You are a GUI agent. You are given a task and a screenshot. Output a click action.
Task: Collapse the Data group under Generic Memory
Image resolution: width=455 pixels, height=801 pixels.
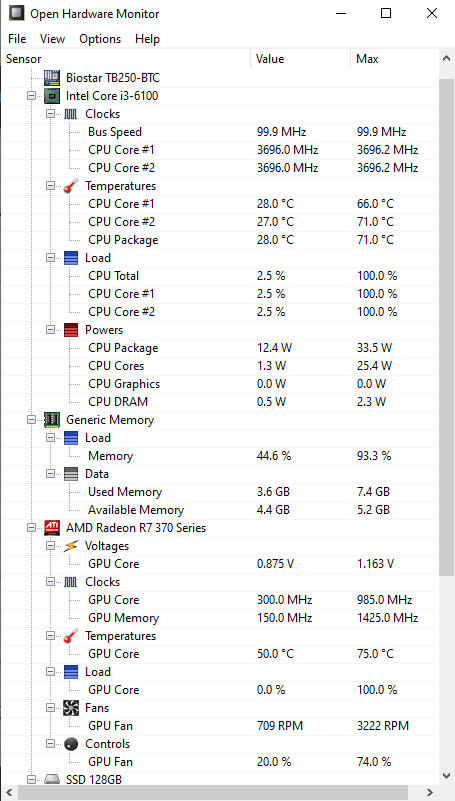coord(51,474)
